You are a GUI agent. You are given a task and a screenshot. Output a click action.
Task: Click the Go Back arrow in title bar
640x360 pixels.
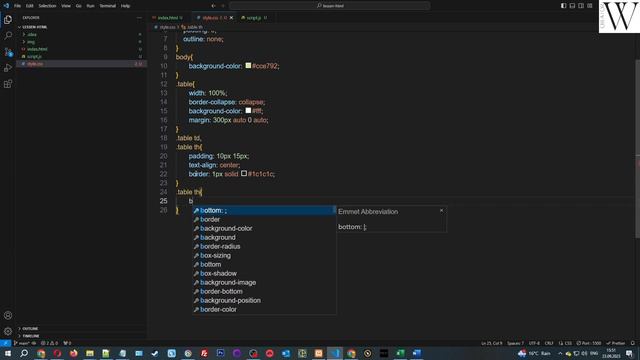(213, 6)
